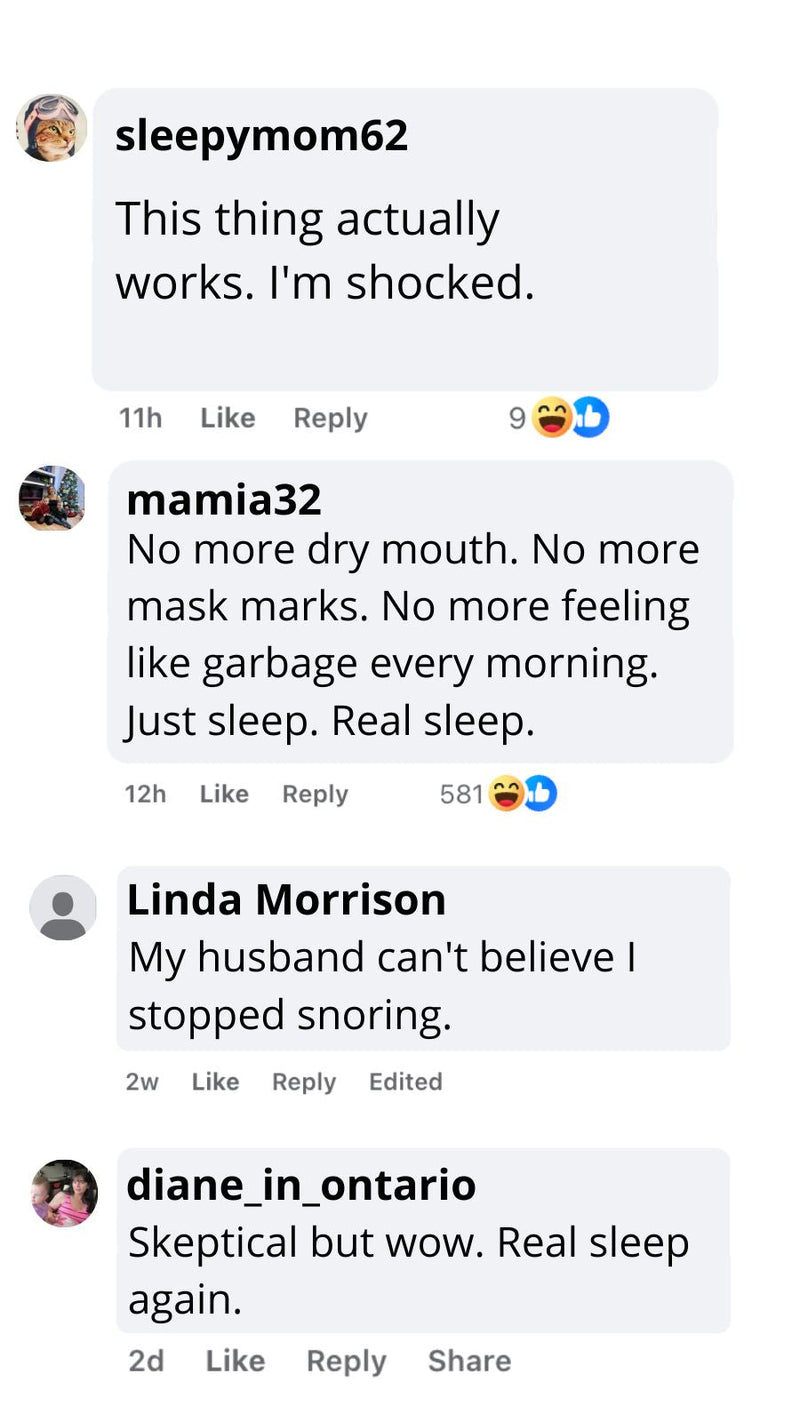
Task: Reply to sleepymom62's comment
Action: pos(330,418)
